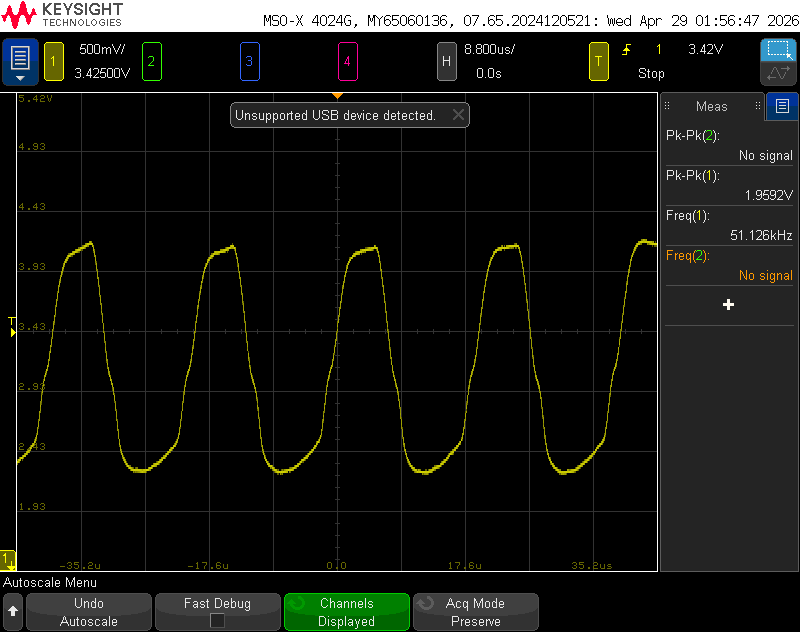Image resolution: width=800 pixels, height=632 pixels.
Task: Open the main menu blue list icon
Action: tap(20, 61)
